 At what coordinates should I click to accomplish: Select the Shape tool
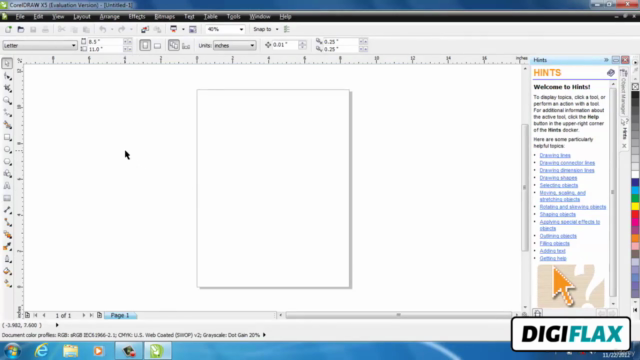coord(7,76)
